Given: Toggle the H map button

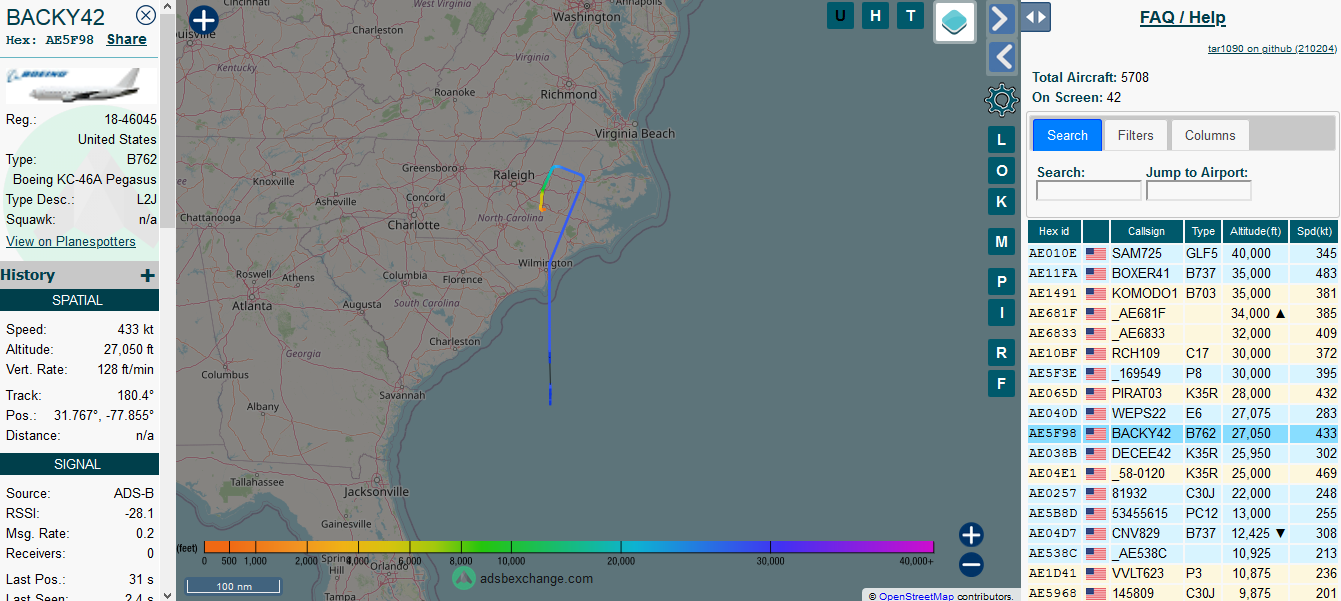Looking at the screenshot, I should (x=876, y=15).
